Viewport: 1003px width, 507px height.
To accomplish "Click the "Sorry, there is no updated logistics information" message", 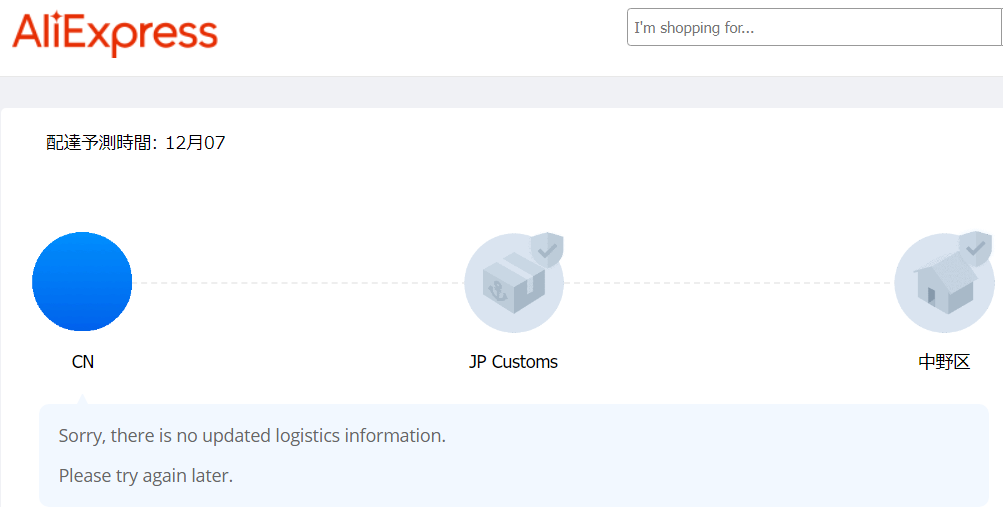I will coord(252,436).
